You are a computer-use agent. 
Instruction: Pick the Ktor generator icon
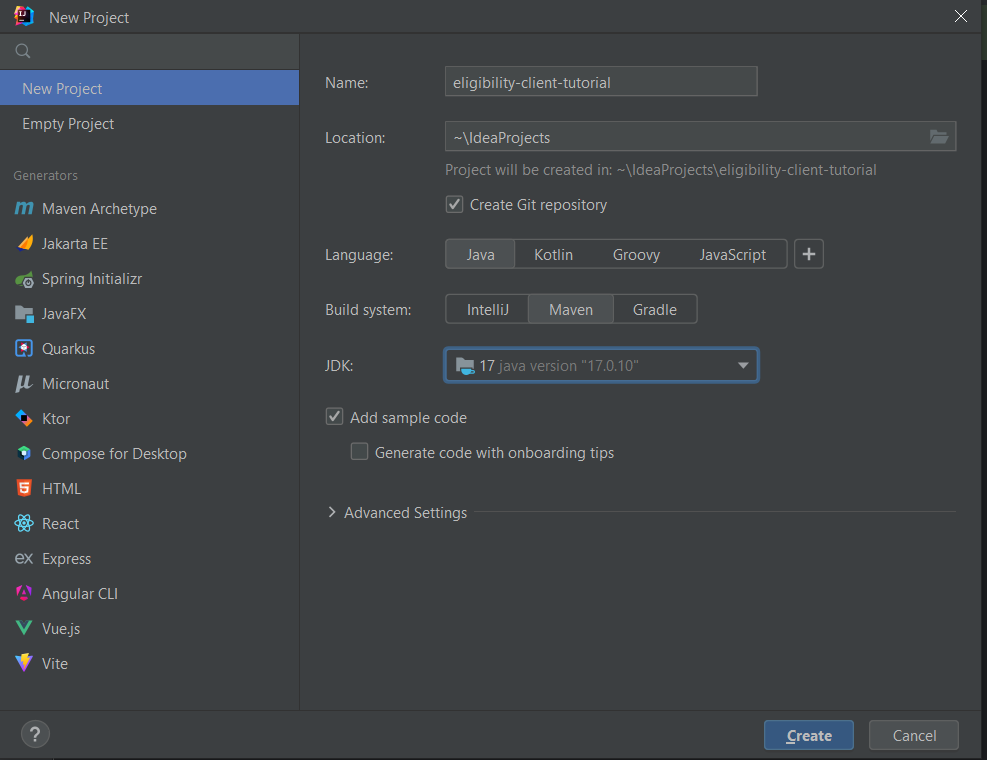24,419
